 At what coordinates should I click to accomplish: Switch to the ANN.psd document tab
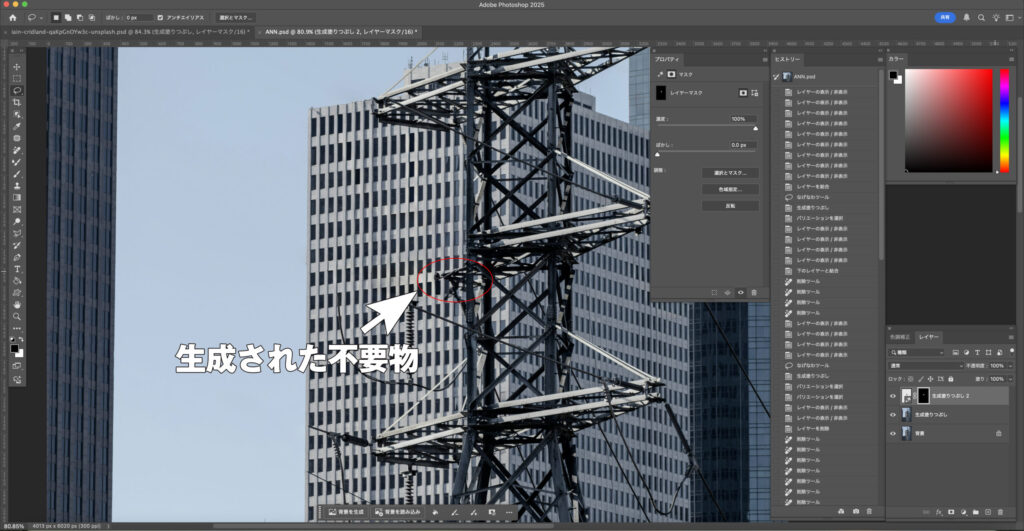point(341,32)
